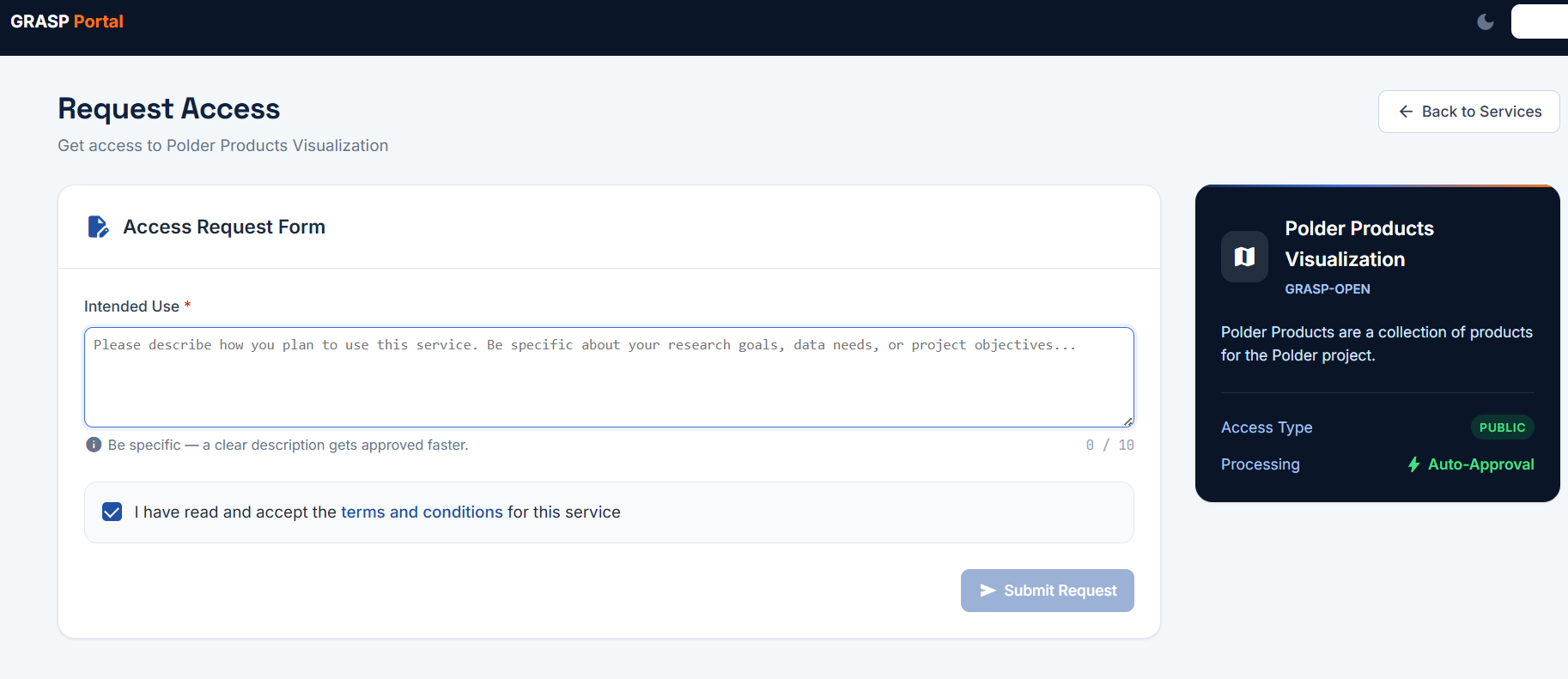The image size is (1568, 679).
Task: Open GRASP Portal home logo
Action: tap(67, 21)
